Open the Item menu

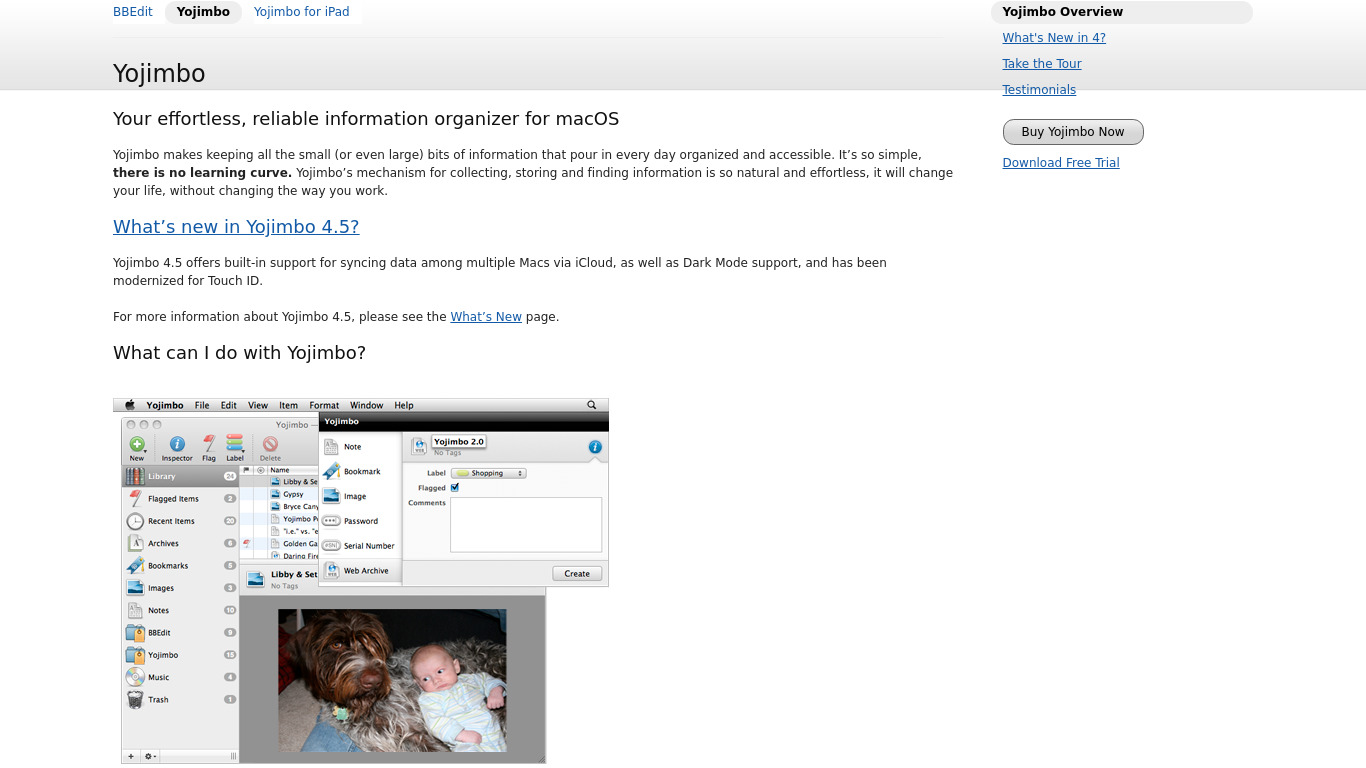tap(288, 405)
